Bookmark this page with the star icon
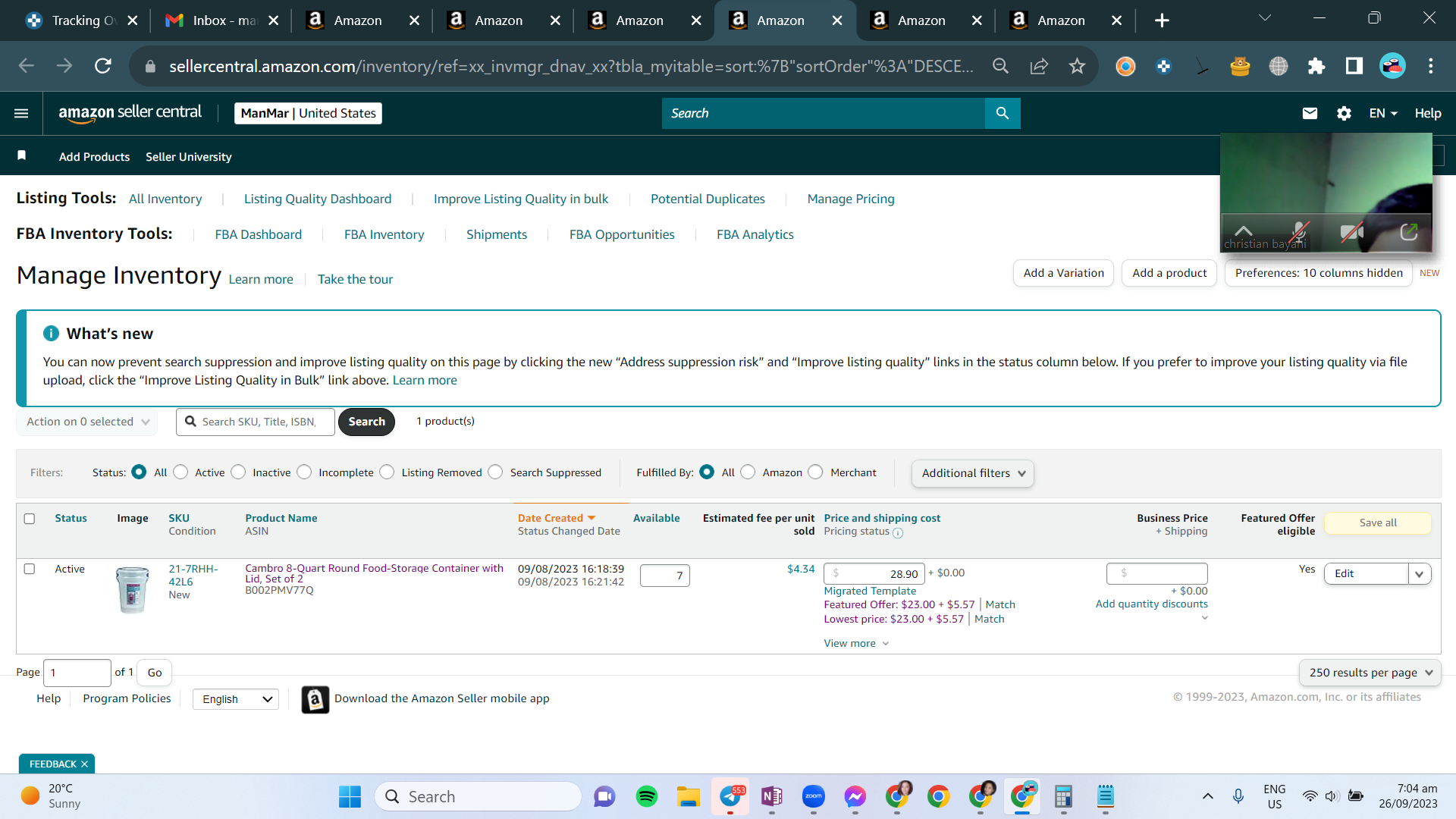Image resolution: width=1456 pixels, height=819 pixels. pos(1077,66)
